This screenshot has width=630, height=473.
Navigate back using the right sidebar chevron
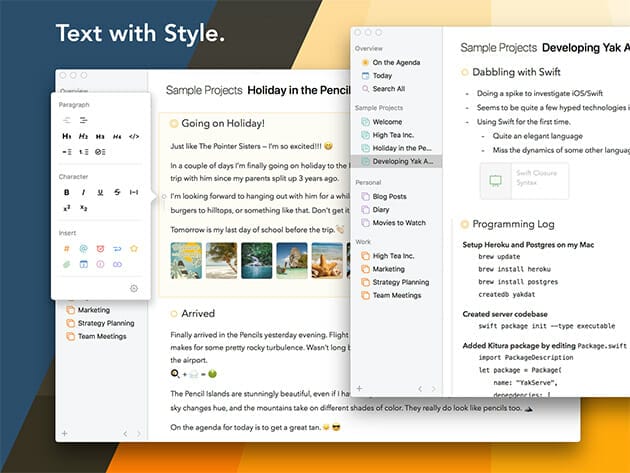coord(420,388)
